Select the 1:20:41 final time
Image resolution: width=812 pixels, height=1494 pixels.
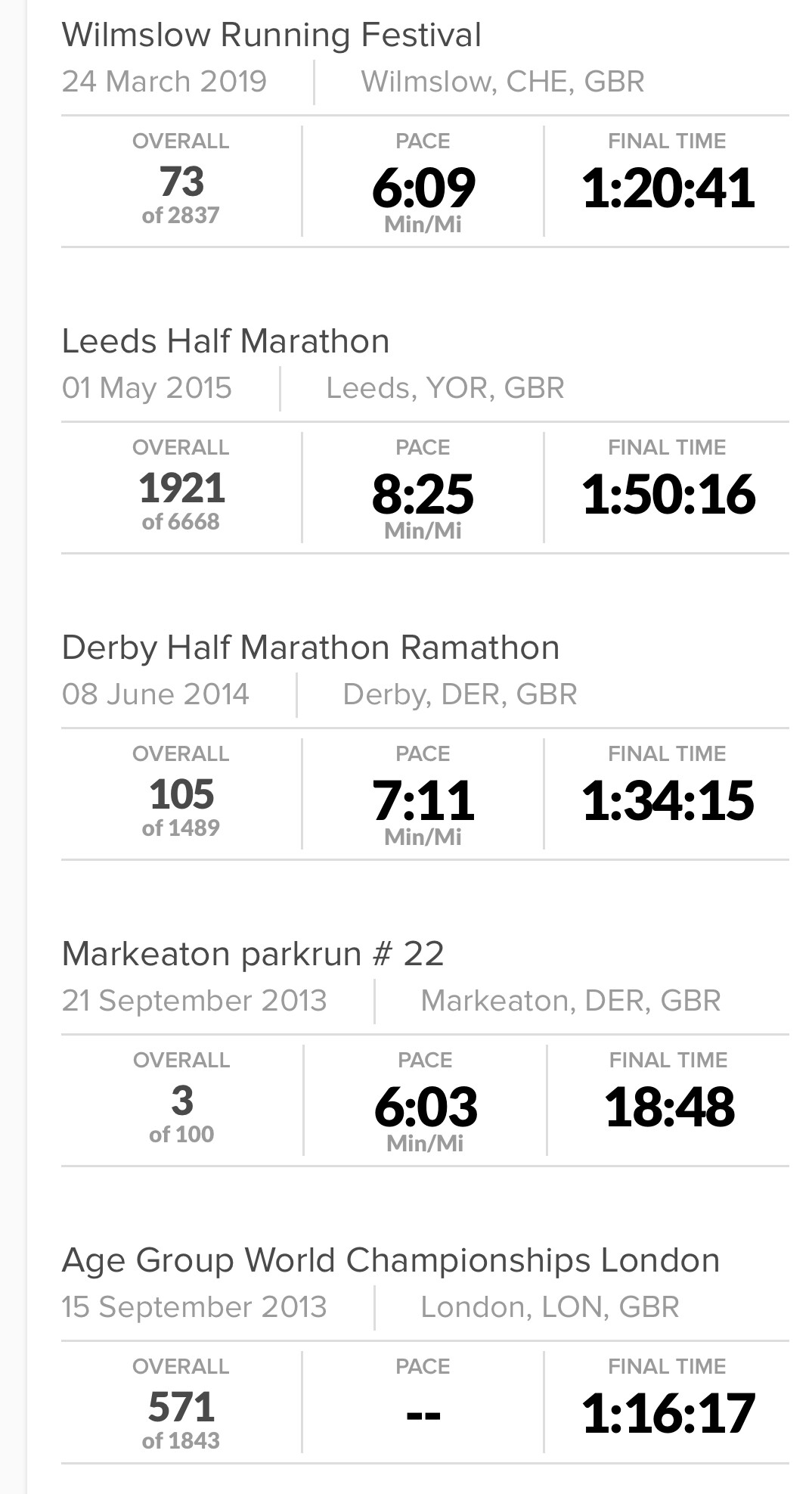pyautogui.click(x=668, y=188)
